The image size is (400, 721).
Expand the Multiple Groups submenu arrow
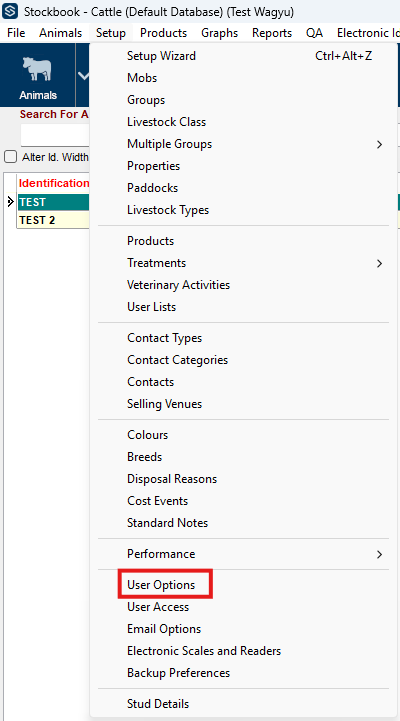379,144
